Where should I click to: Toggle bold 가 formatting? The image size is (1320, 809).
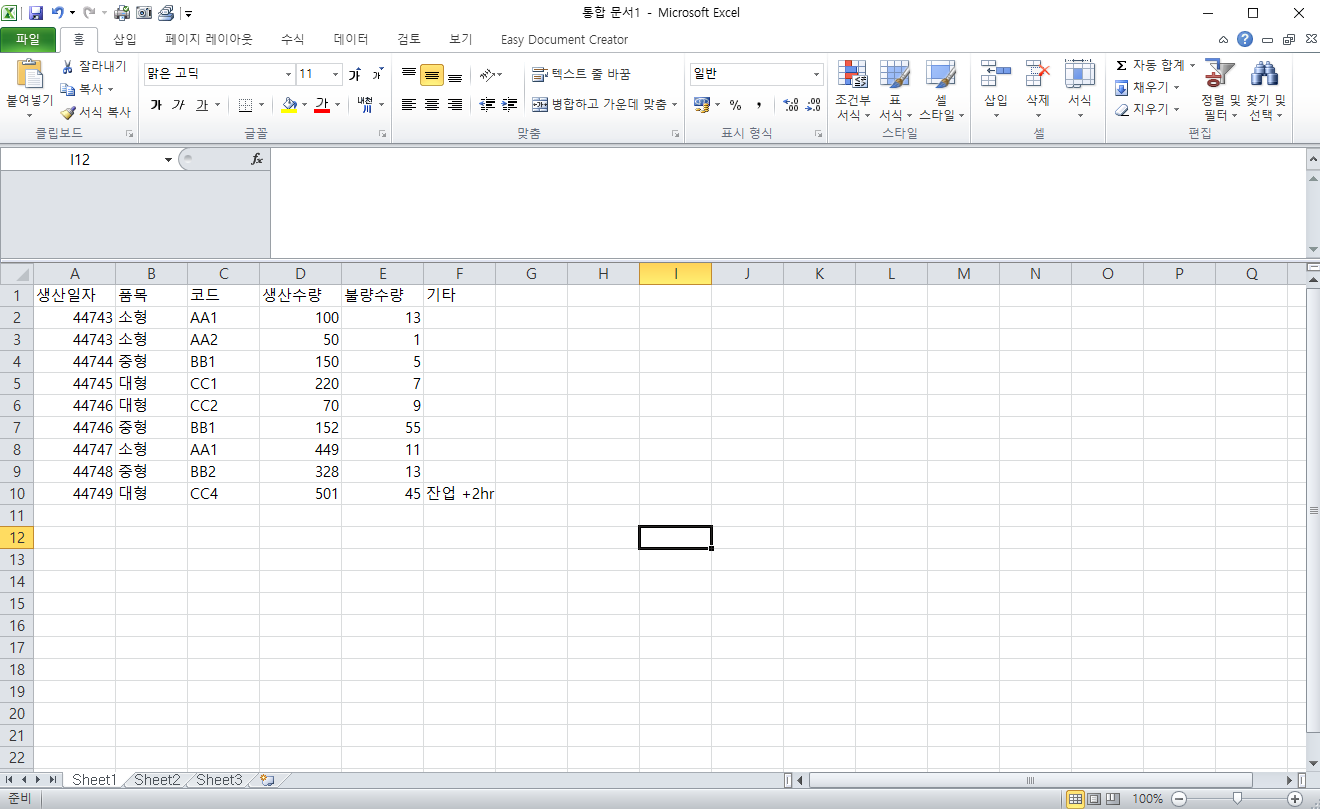pos(156,104)
